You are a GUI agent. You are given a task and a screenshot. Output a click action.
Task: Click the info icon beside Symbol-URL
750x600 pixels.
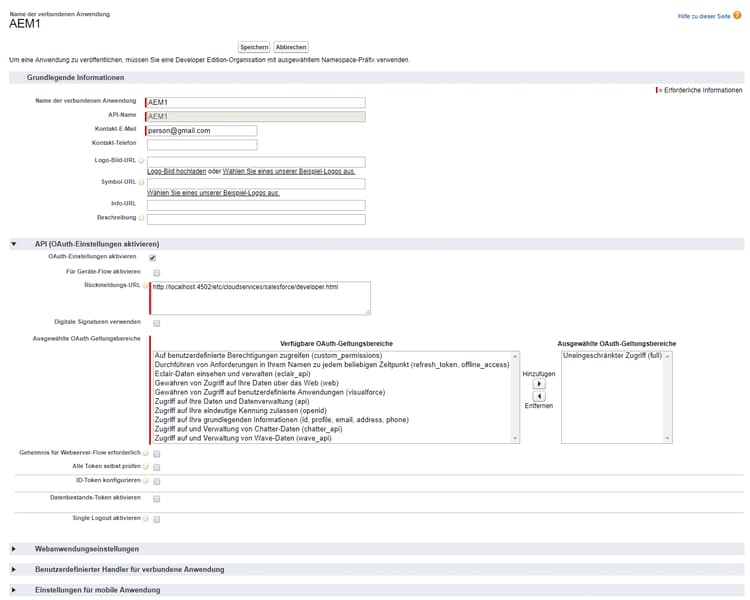pyautogui.click(x=142, y=182)
